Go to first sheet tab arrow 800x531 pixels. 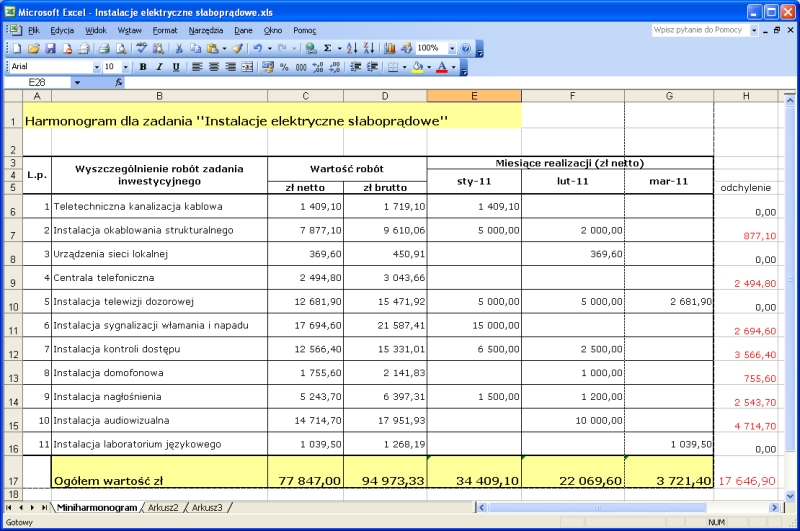[x=9, y=508]
